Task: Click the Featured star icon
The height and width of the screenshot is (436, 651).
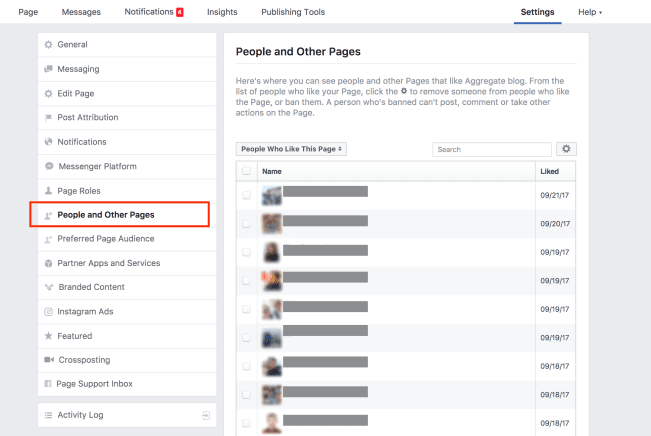Action: 49,336
